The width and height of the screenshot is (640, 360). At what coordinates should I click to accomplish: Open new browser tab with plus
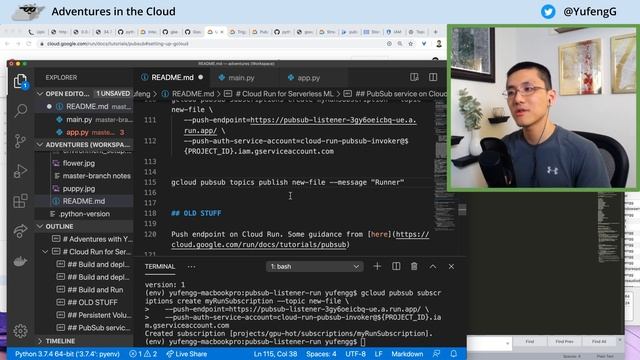436,32
